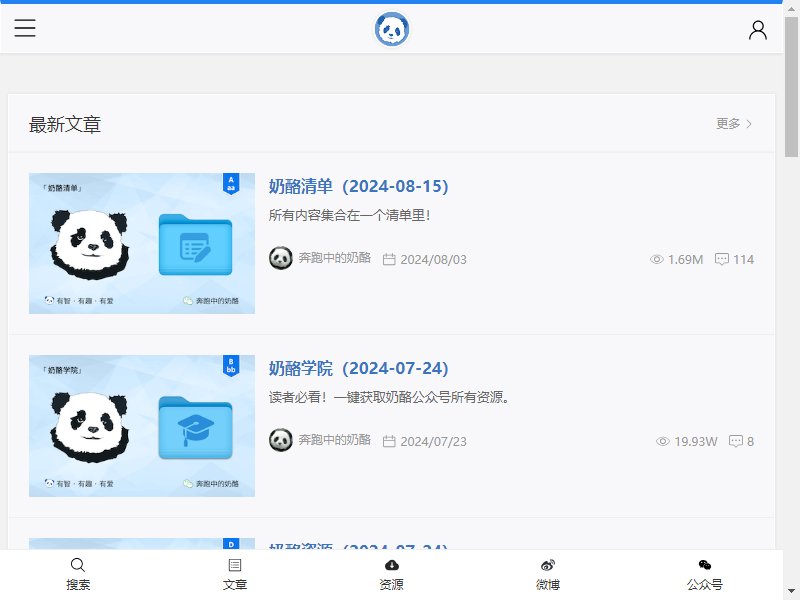The image size is (800, 600).
Task: Click author avatar in 奶酪学院 row
Action: tap(281, 440)
